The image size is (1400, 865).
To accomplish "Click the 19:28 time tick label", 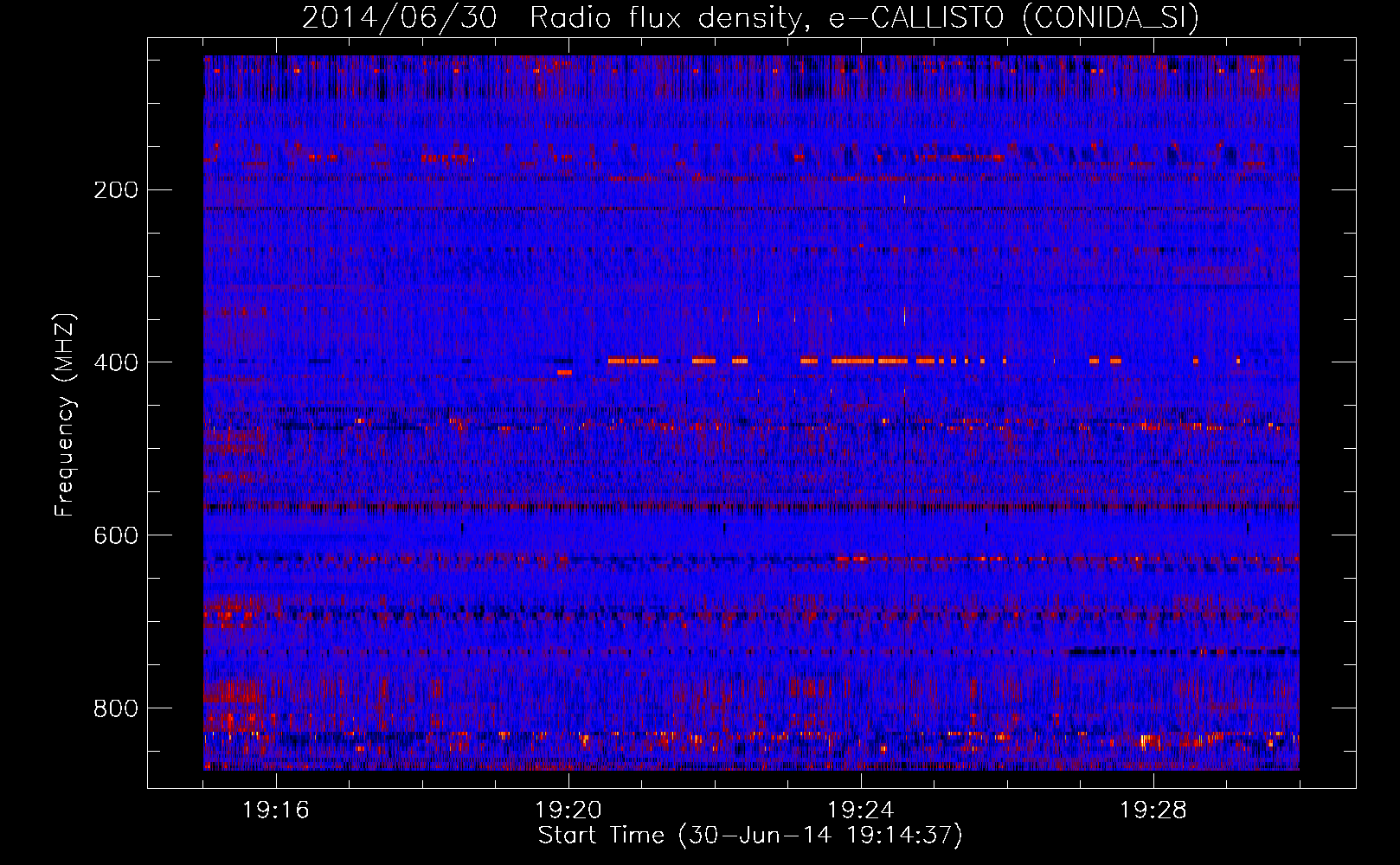I will pyautogui.click(x=1153, y=811).
